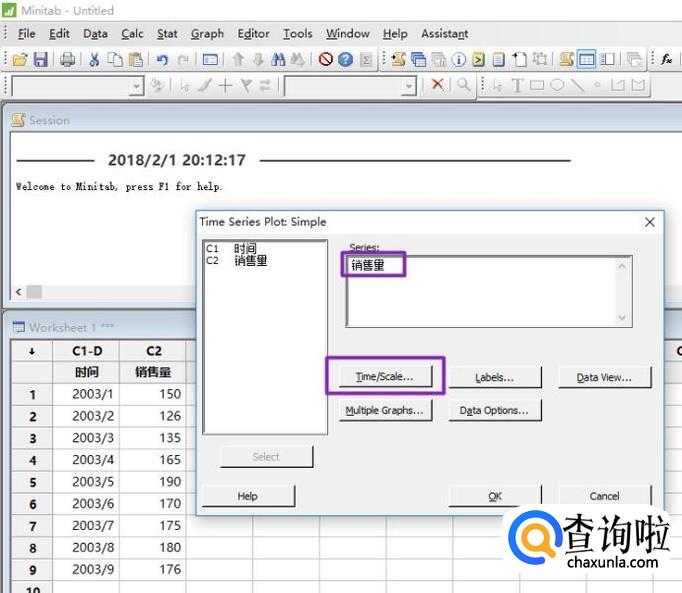Open the Data menu
This screenshot has height=593, width=682.
tap(95, 34)
